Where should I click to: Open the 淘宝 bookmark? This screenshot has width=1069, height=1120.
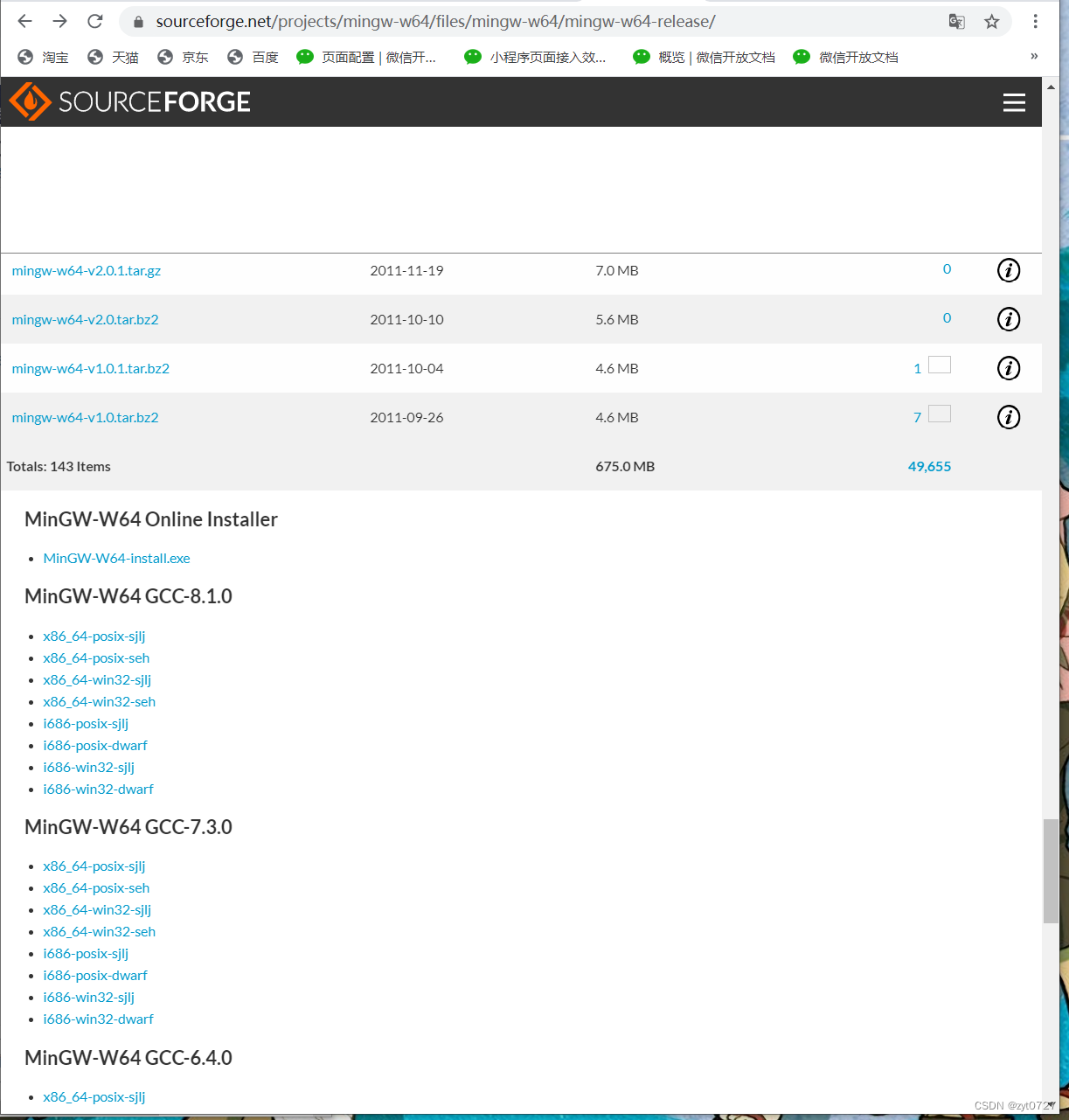pos(43,57)
